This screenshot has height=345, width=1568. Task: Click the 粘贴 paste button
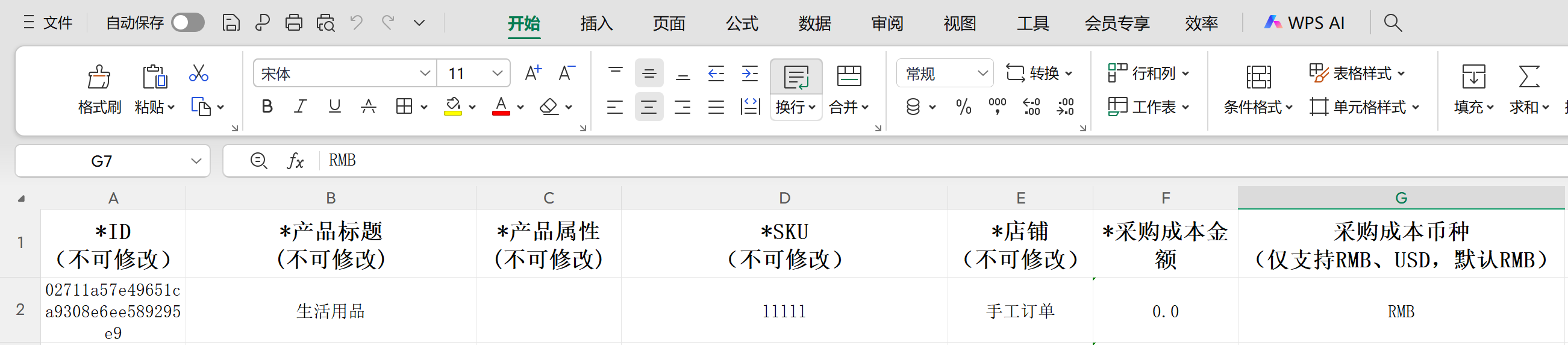pyautogui.click(x=155, y=90)
